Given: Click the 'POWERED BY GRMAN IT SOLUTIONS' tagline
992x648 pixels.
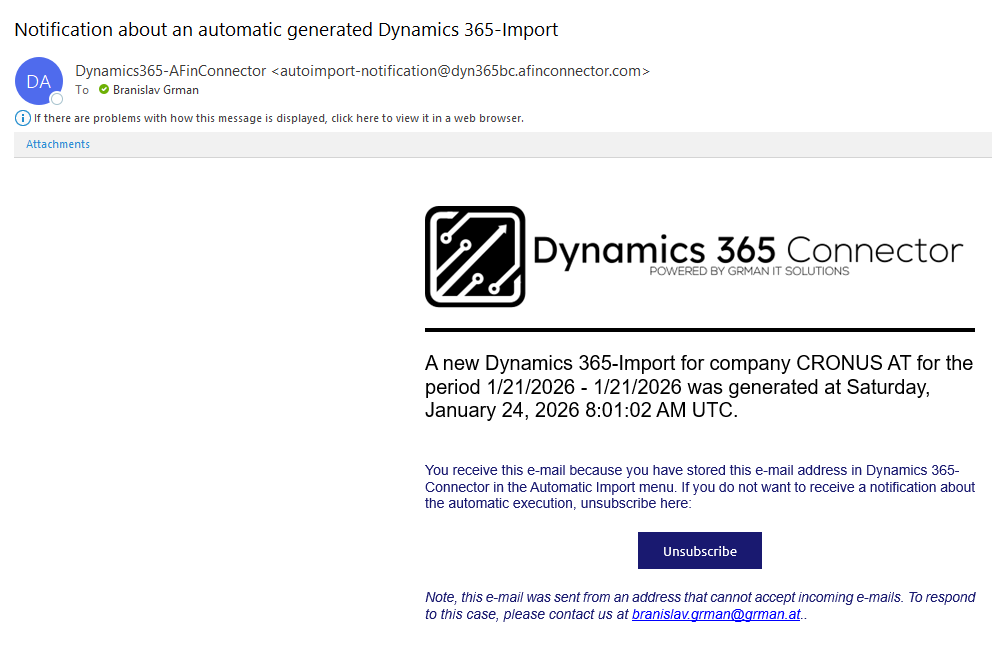Looking at the screenshot, I should (749, 271).
